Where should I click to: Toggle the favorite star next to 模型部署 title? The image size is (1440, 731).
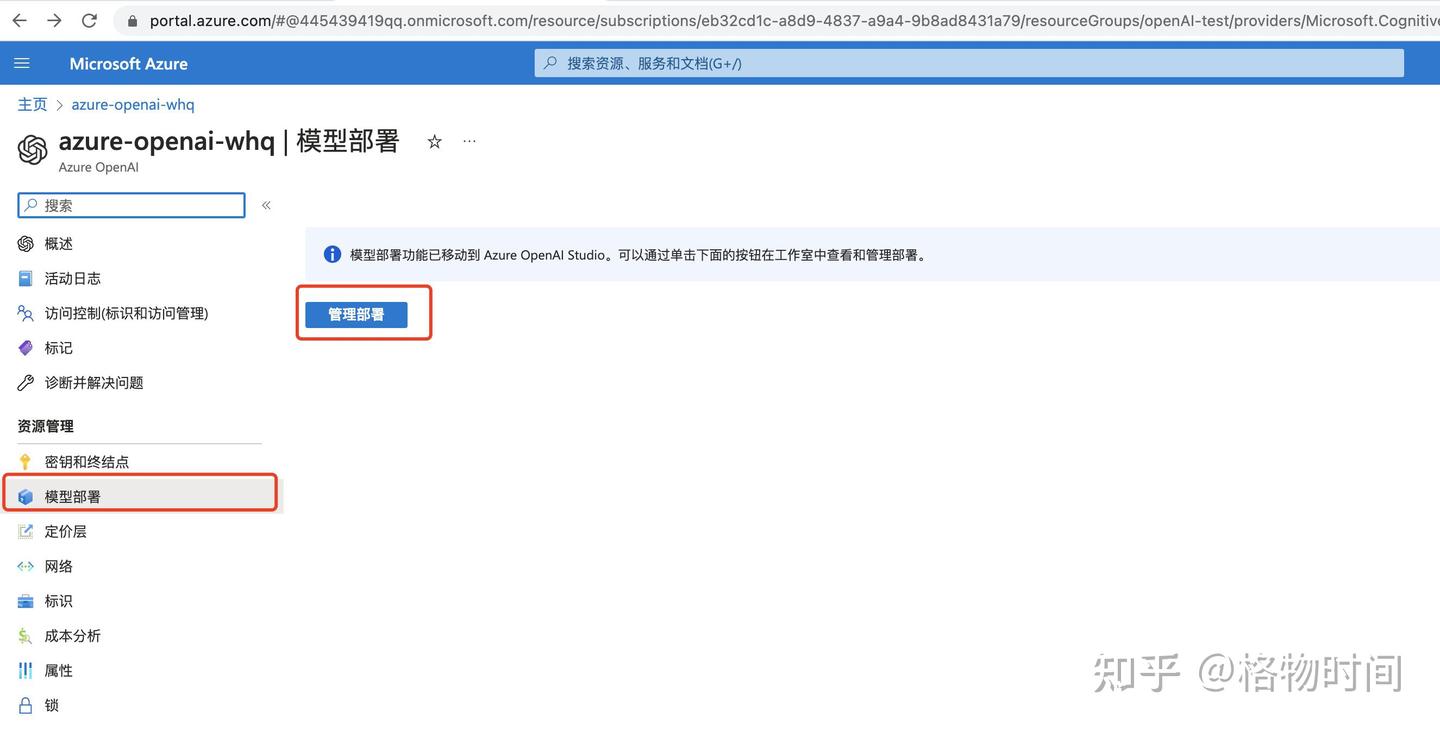(434, 141)
